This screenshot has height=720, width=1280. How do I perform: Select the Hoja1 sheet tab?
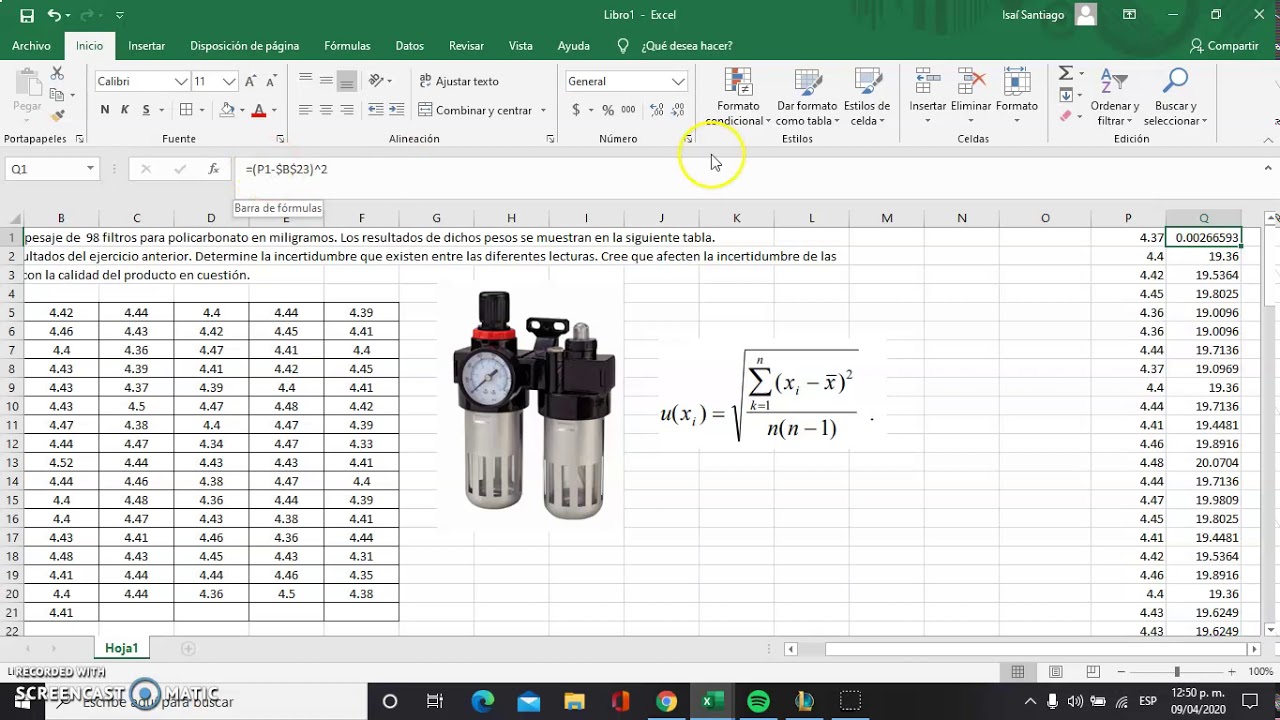click(x=121, y=648)
